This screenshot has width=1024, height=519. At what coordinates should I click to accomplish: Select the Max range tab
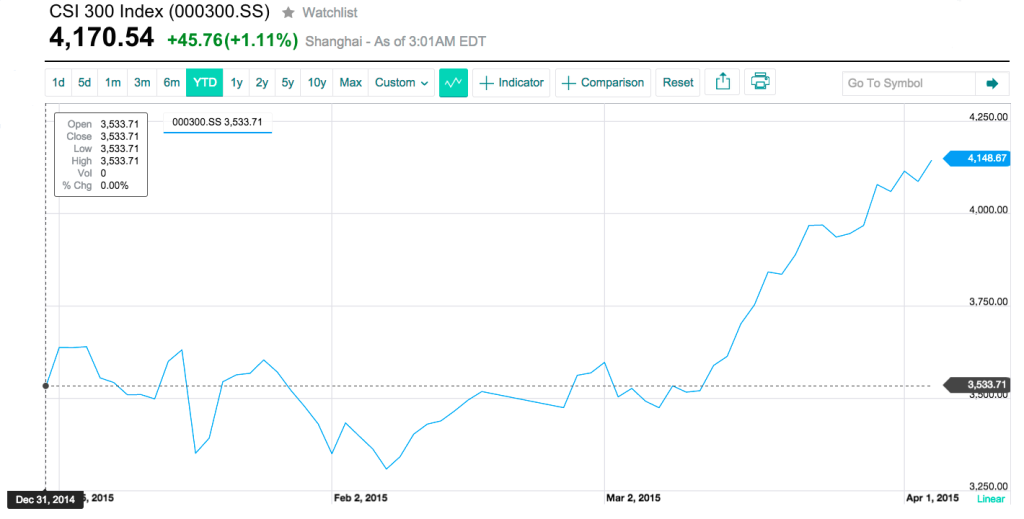(x=350, y=83)
